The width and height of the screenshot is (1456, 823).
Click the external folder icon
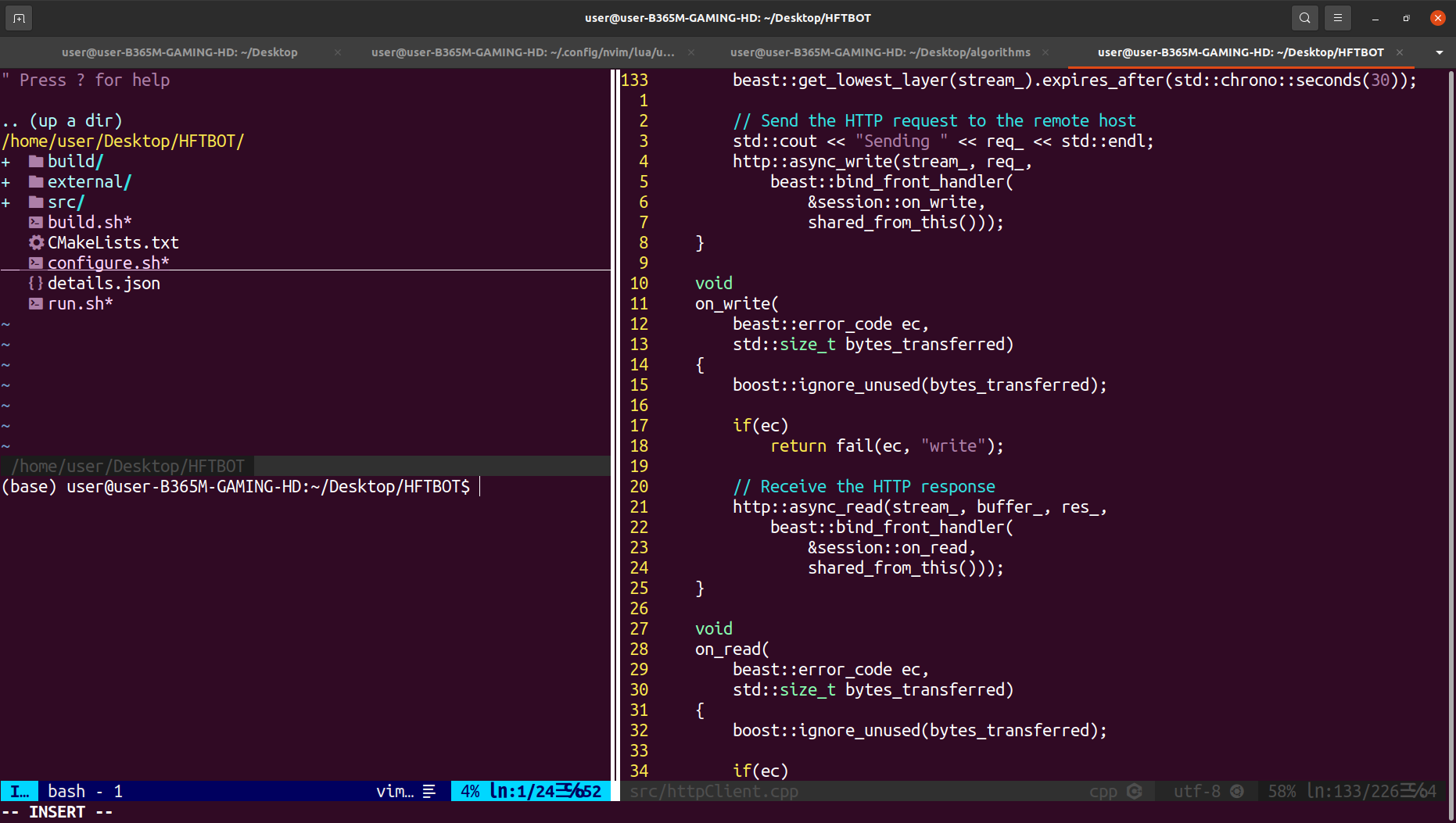tap(36, 182)
